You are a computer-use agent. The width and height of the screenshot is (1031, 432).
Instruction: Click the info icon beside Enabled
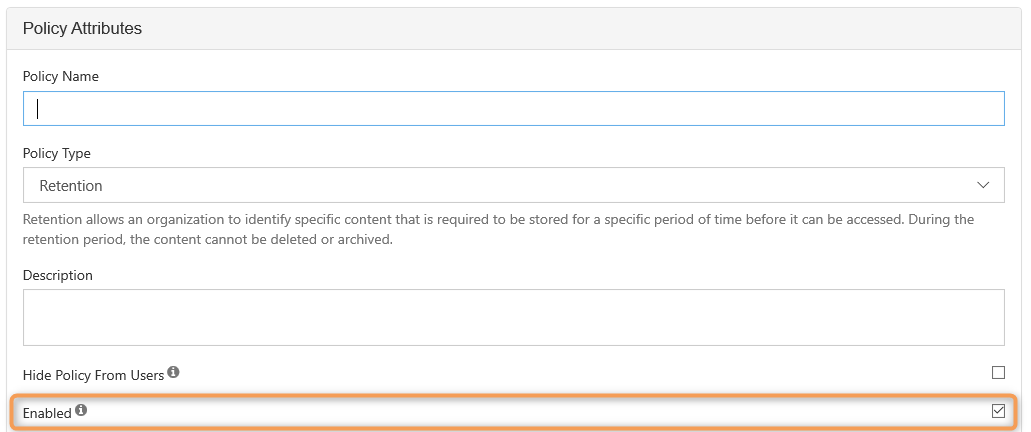pos(81,410)
